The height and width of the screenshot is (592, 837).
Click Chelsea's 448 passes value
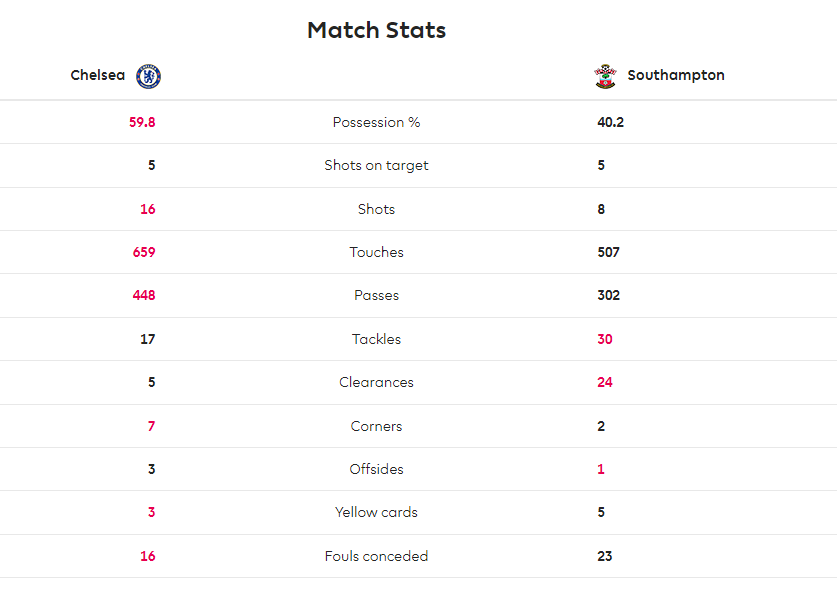(144, 295)
